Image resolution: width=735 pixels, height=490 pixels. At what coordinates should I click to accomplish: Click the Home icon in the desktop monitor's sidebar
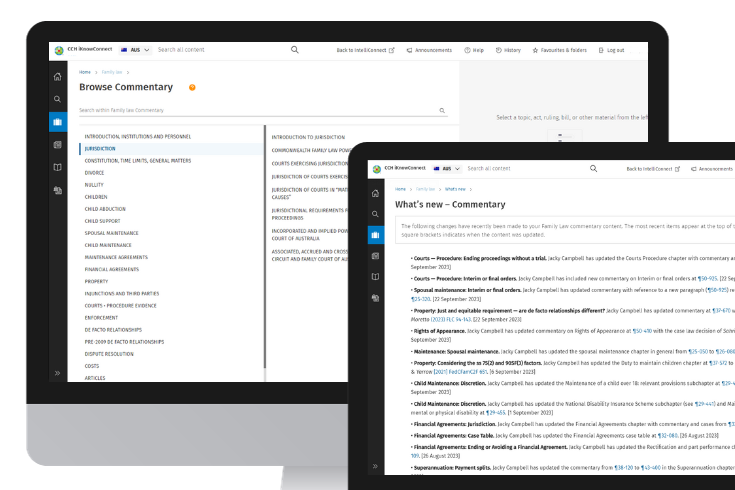(58, 76)
